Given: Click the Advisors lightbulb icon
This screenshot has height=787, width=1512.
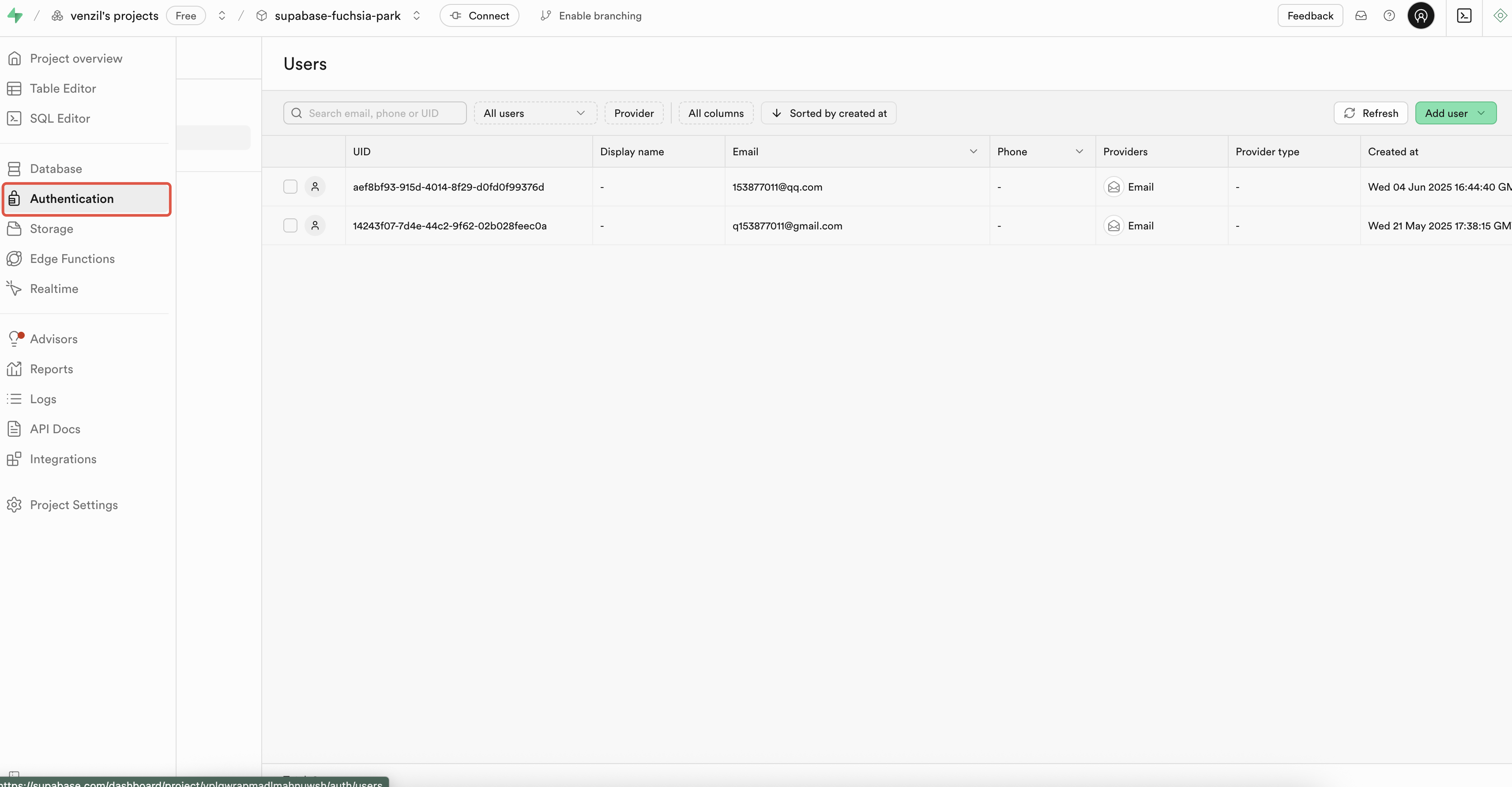Looking at the screenshot, I should click(x=15, y=339).
